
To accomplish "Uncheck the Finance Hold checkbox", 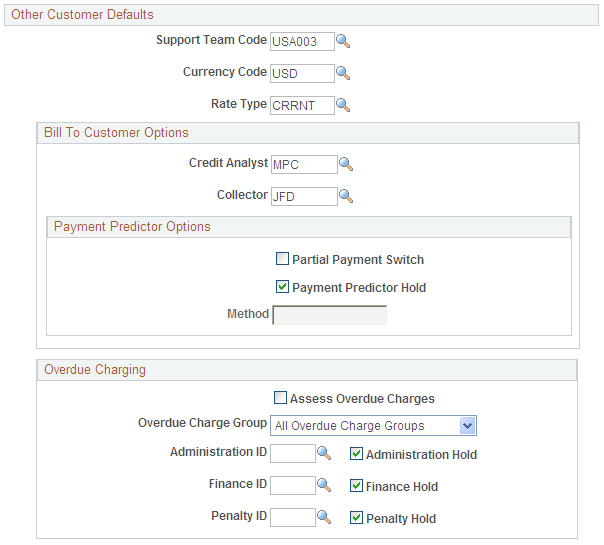I will [x=356, y=486].
